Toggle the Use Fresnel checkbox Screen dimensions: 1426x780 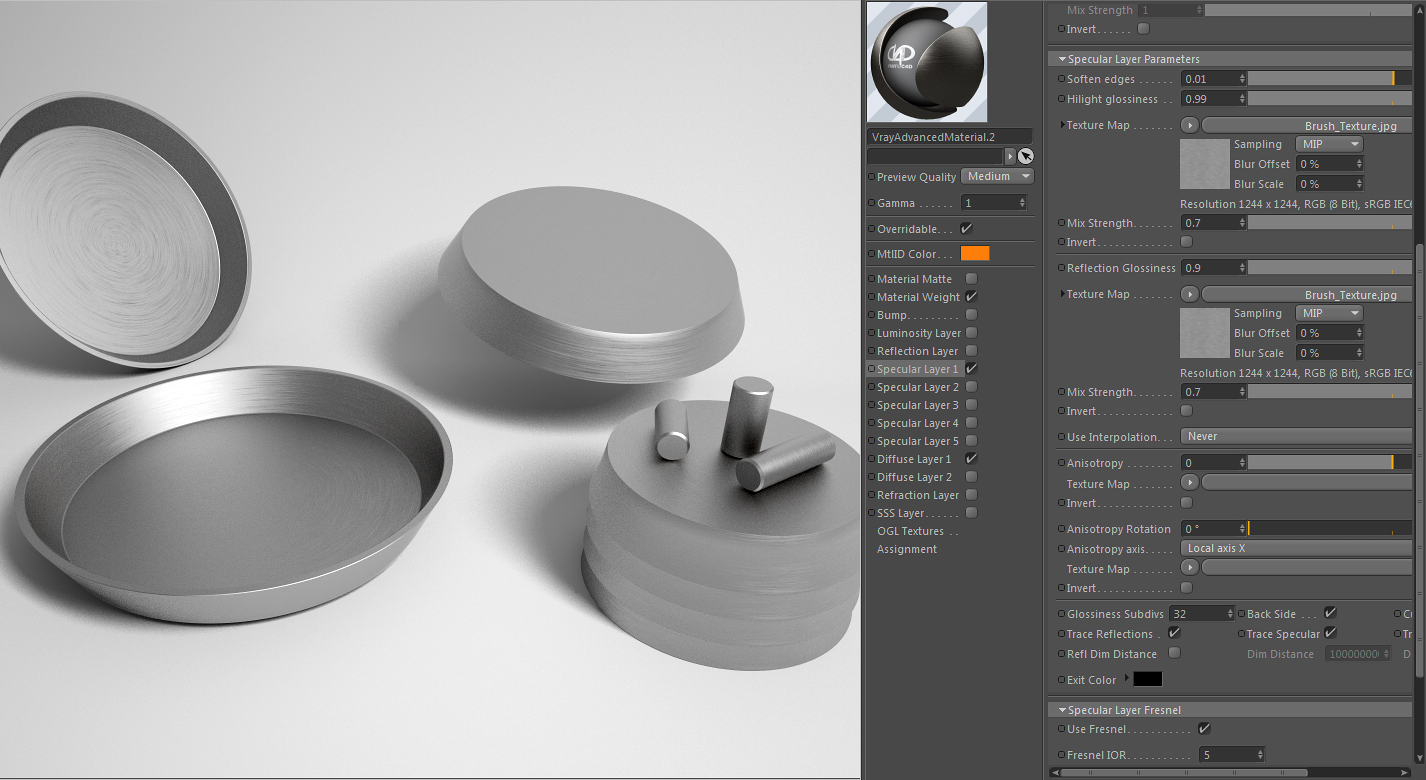(1204, 729)
